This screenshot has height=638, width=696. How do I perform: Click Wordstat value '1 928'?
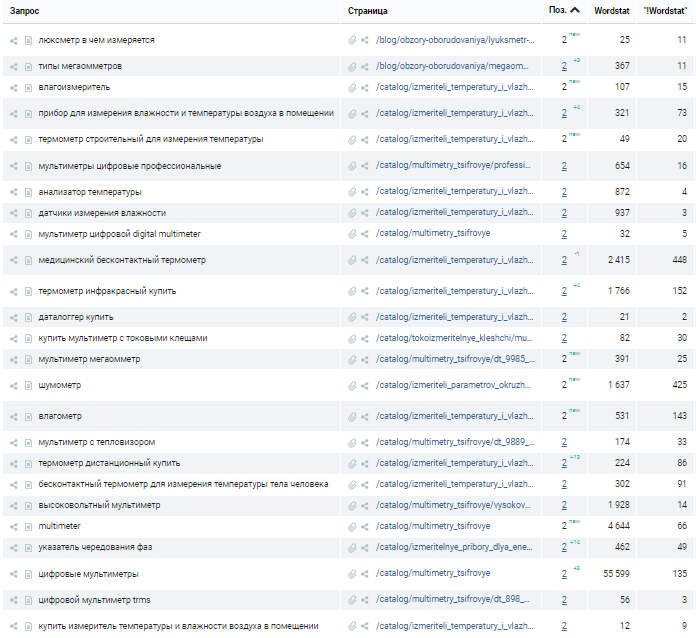click(x=619, y=505)
